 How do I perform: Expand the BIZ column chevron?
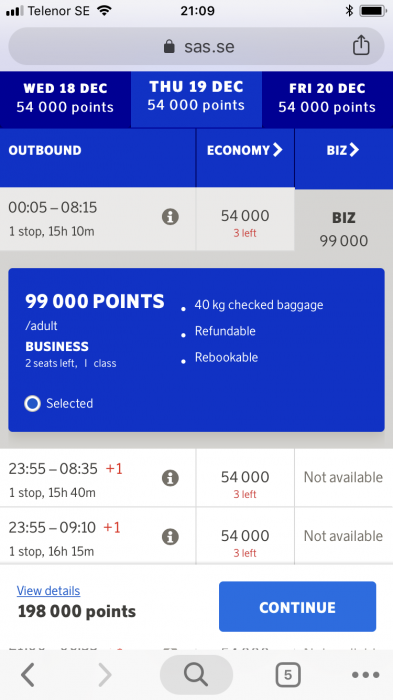pyautogui.click(x=354, y=150)
